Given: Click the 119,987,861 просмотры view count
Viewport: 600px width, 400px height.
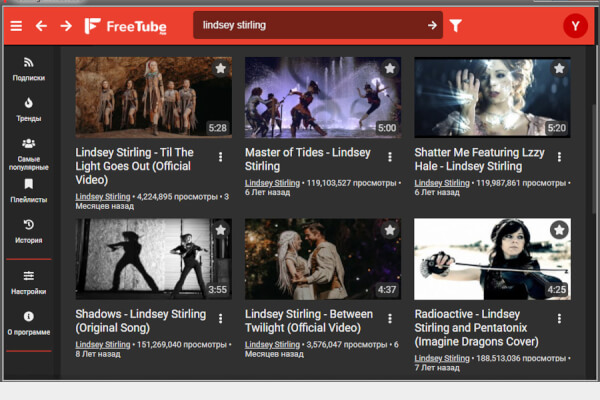Looking at the screenshot, I should point(521,183).
